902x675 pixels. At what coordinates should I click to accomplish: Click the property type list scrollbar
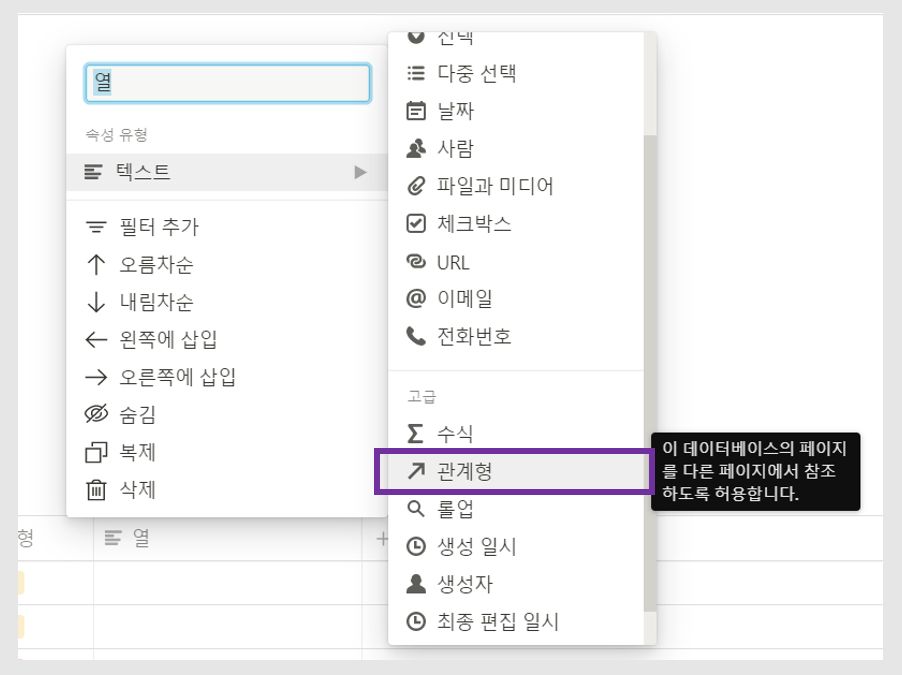point(650,373)
